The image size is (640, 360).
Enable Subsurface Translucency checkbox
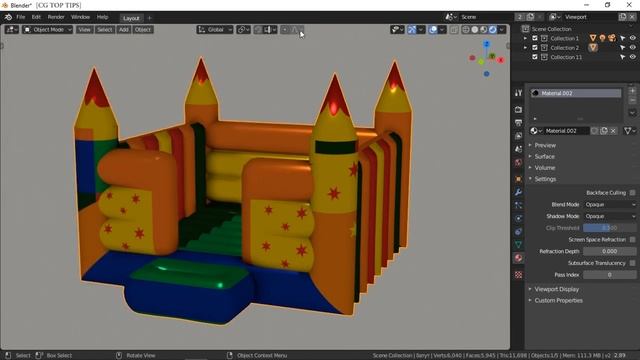[632, 263]
